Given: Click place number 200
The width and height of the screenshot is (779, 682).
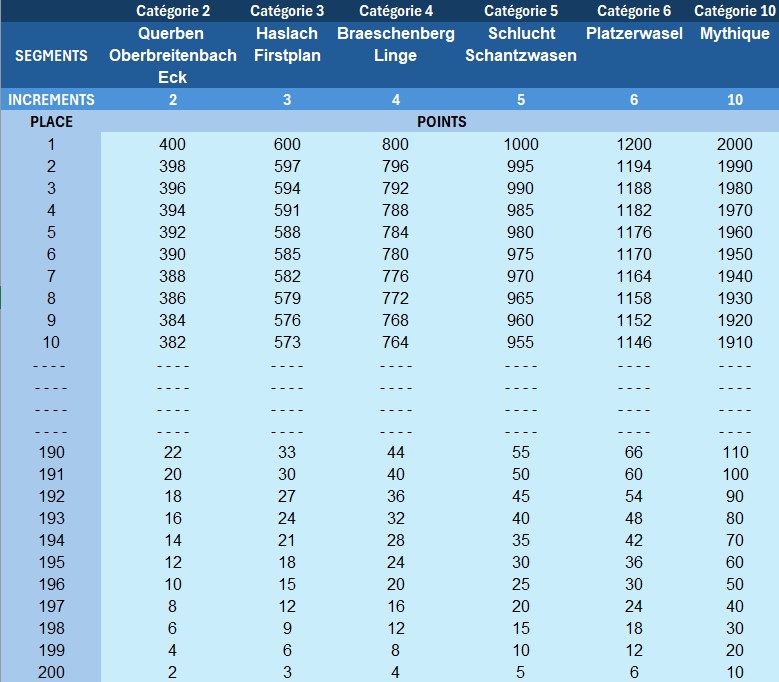Looking at the screenshot, I should 51,672.
